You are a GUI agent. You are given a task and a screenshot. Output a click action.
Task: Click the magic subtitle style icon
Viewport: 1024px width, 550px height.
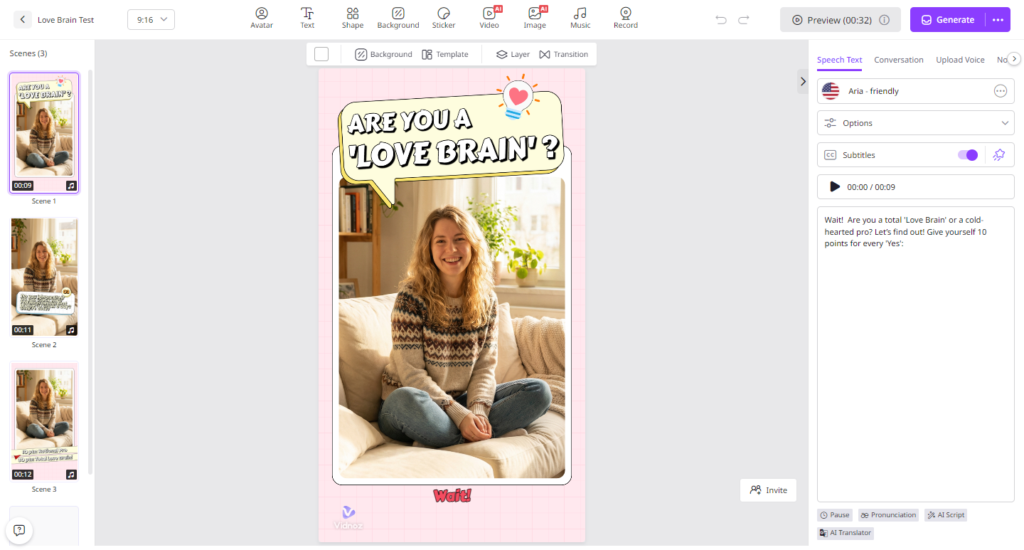click(x=999, y=155)
